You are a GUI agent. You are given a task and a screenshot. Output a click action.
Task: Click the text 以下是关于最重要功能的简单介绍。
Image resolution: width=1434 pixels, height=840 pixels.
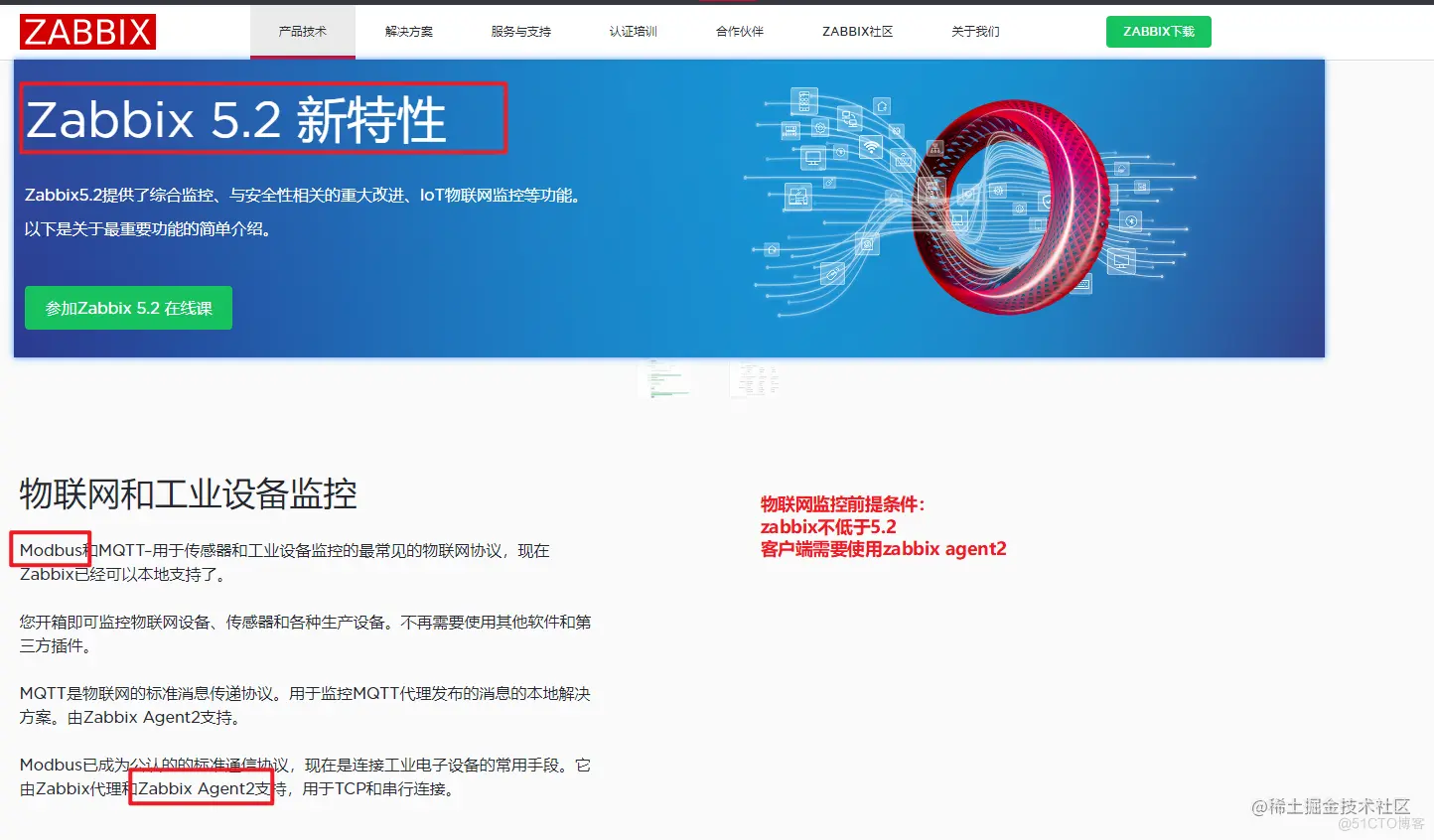pos(148,229)
